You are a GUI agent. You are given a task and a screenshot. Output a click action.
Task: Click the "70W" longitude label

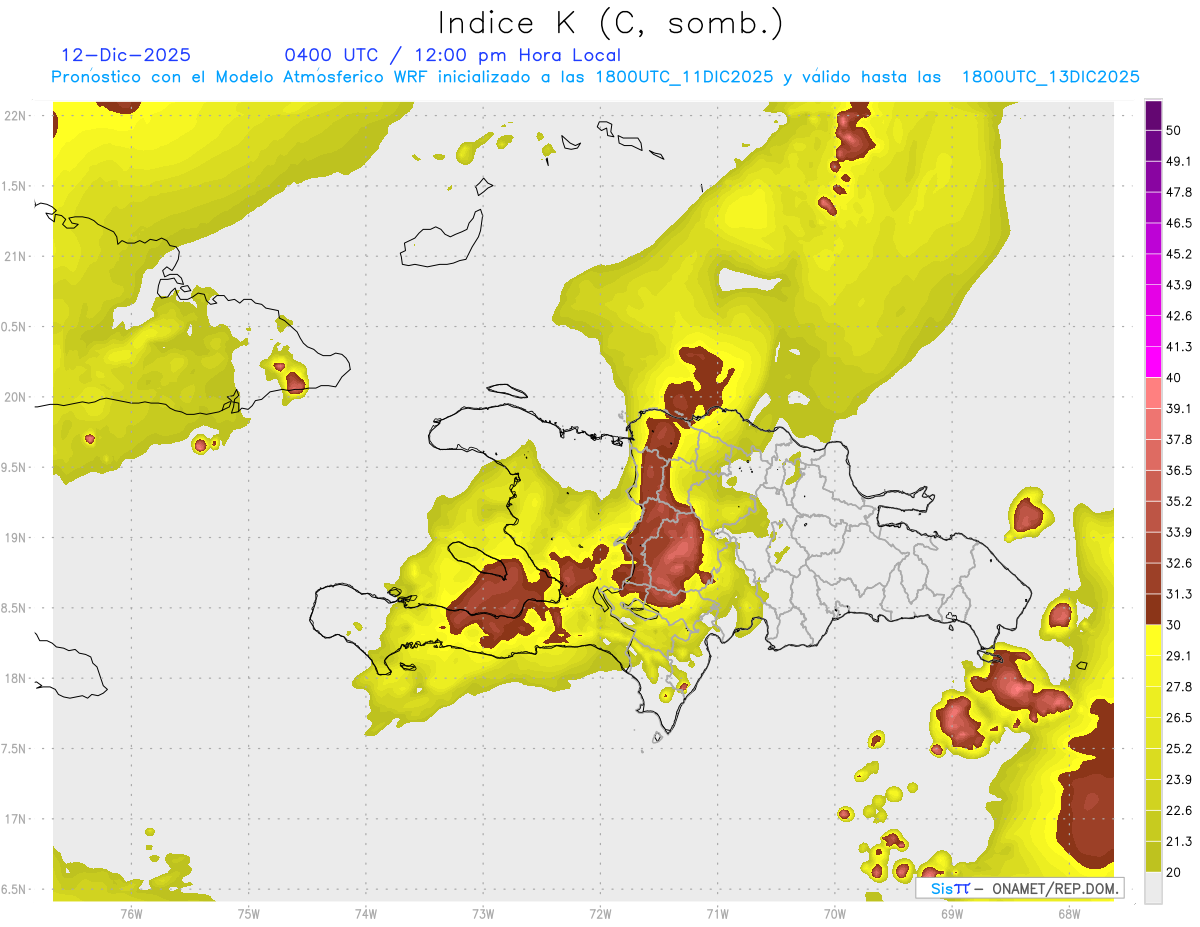[x=835, y=913]
